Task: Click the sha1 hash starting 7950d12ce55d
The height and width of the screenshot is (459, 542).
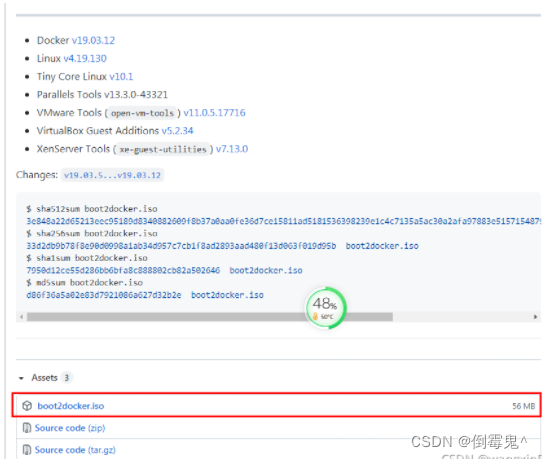Action: 123,270
